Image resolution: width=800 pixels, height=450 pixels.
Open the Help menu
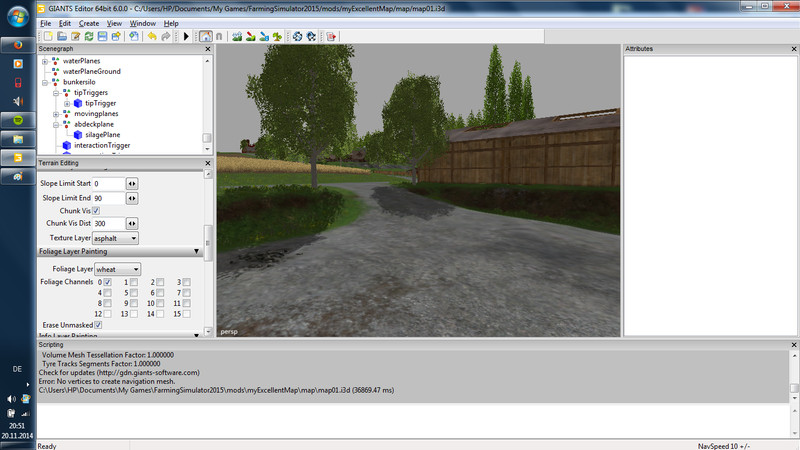[171, 23]
